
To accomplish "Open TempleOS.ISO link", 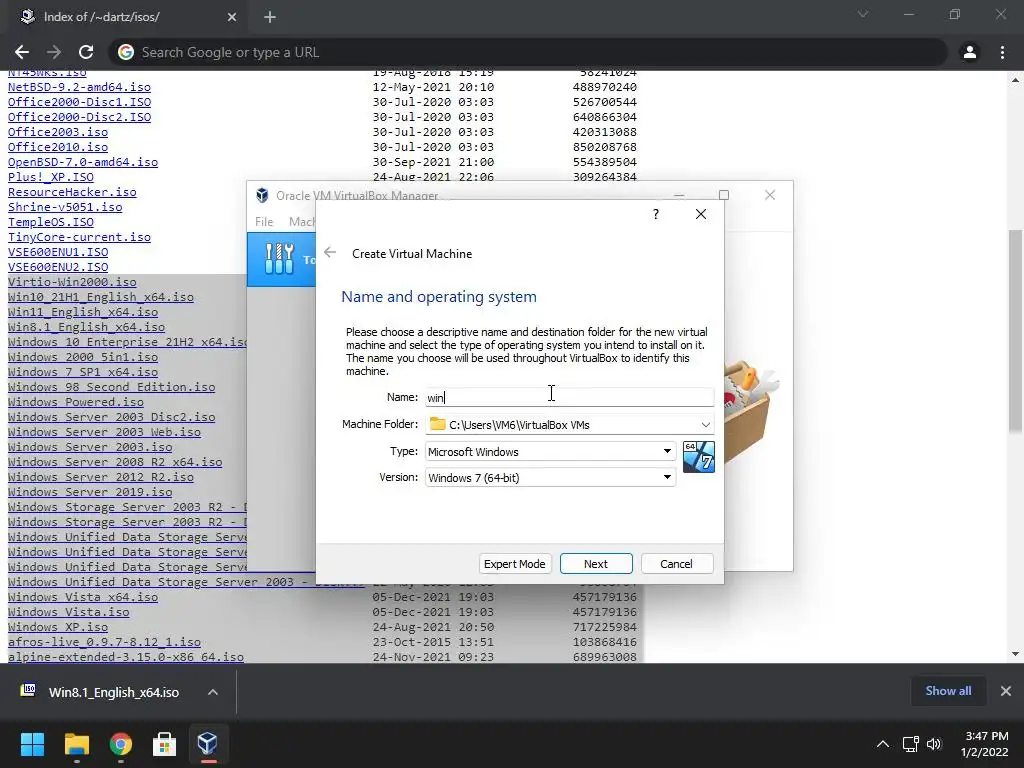I will pos(50,222).
